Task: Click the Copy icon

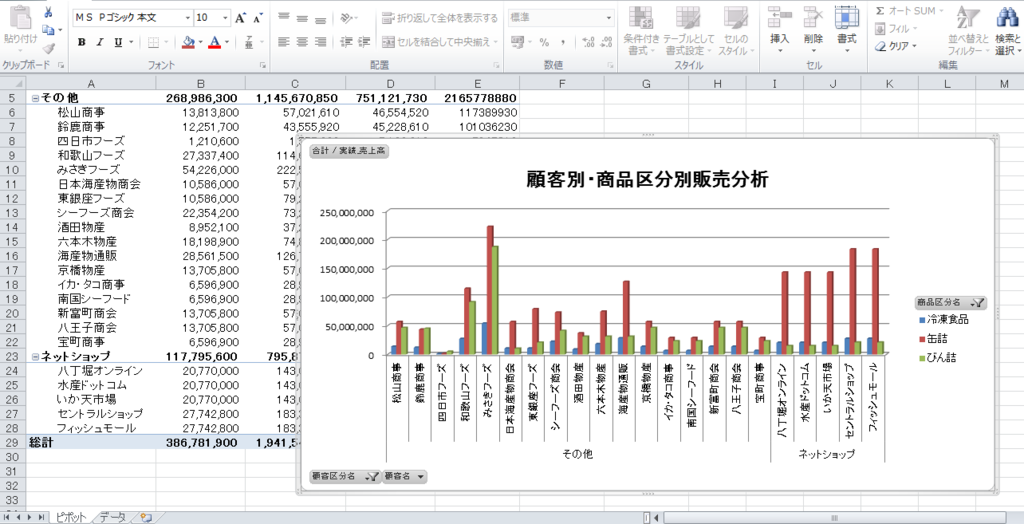Action: pos(48,30)
